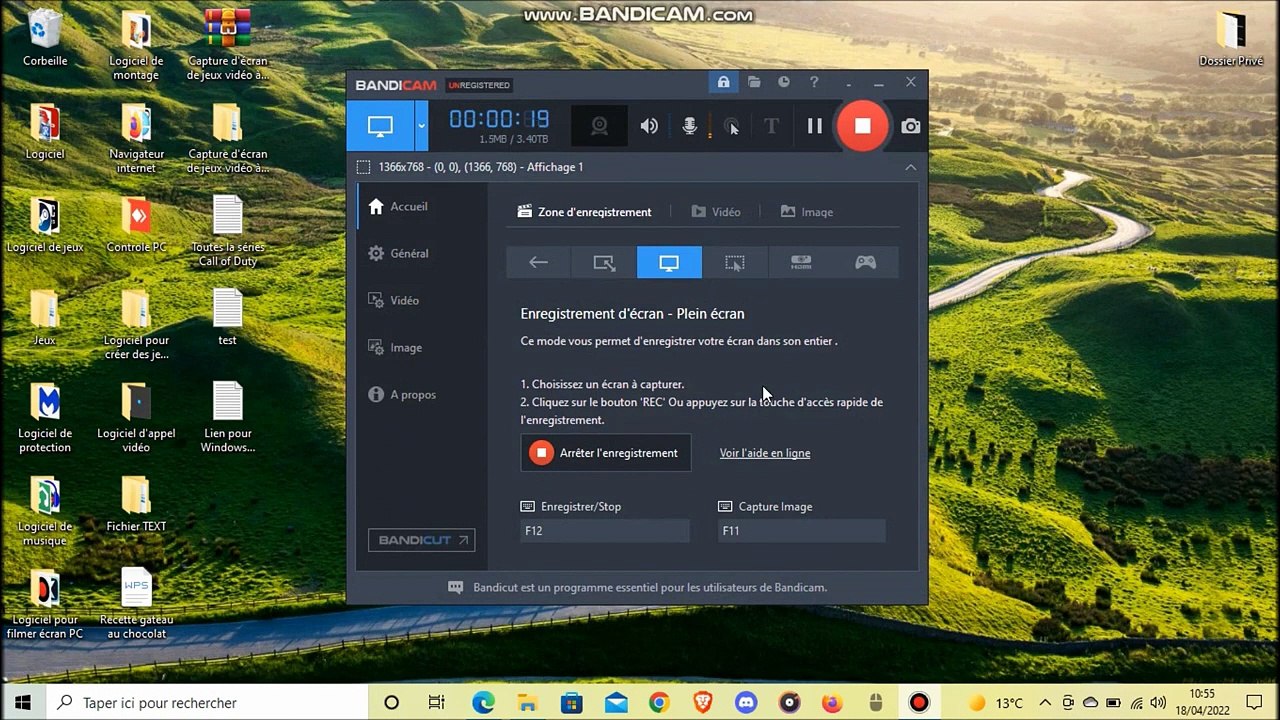Open Microsoft Edge from taskbar

click(483, 703)
